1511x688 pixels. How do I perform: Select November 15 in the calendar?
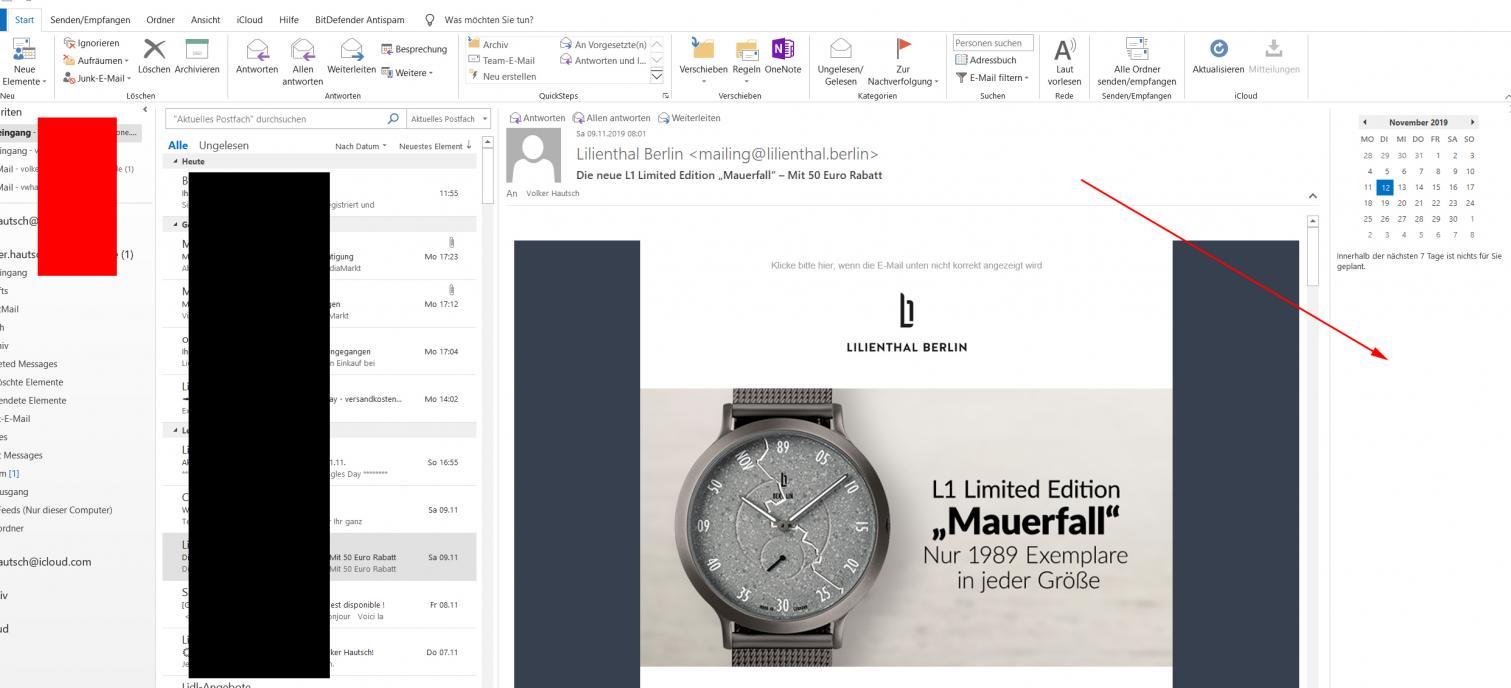pyautogui.click(x=1436, y=187)
